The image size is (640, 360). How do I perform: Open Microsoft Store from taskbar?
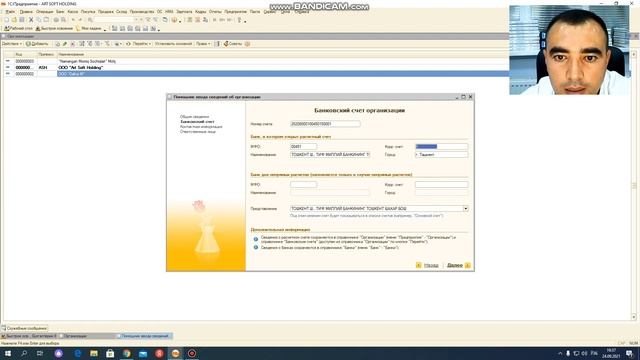coord(110,353)
